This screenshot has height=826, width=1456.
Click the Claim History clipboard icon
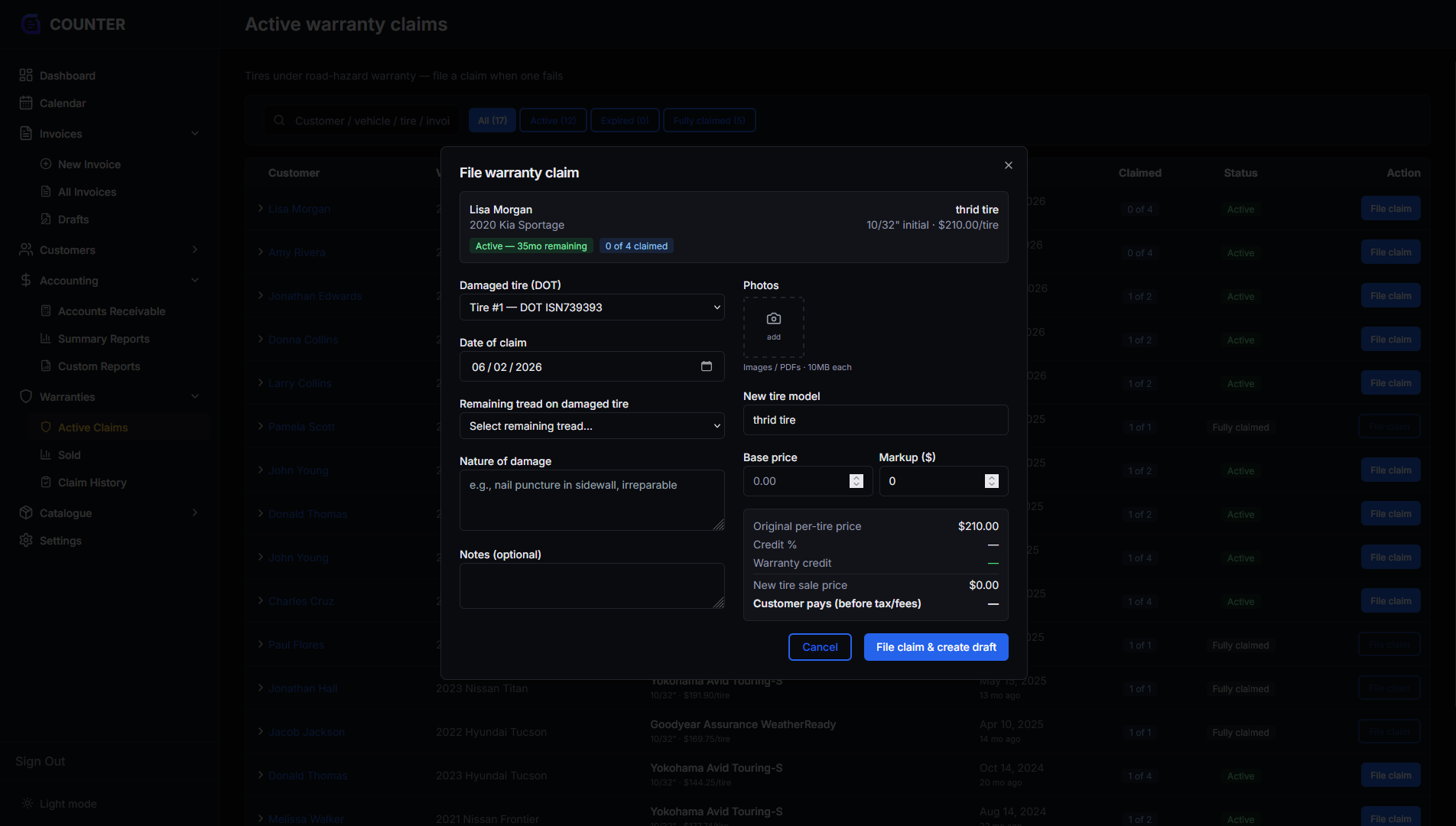[46, 482]
